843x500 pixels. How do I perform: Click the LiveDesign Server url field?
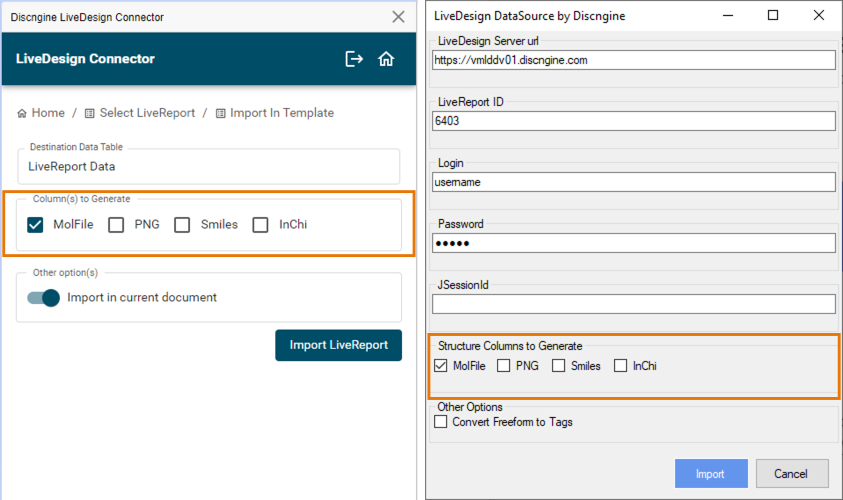pos(633,60)
